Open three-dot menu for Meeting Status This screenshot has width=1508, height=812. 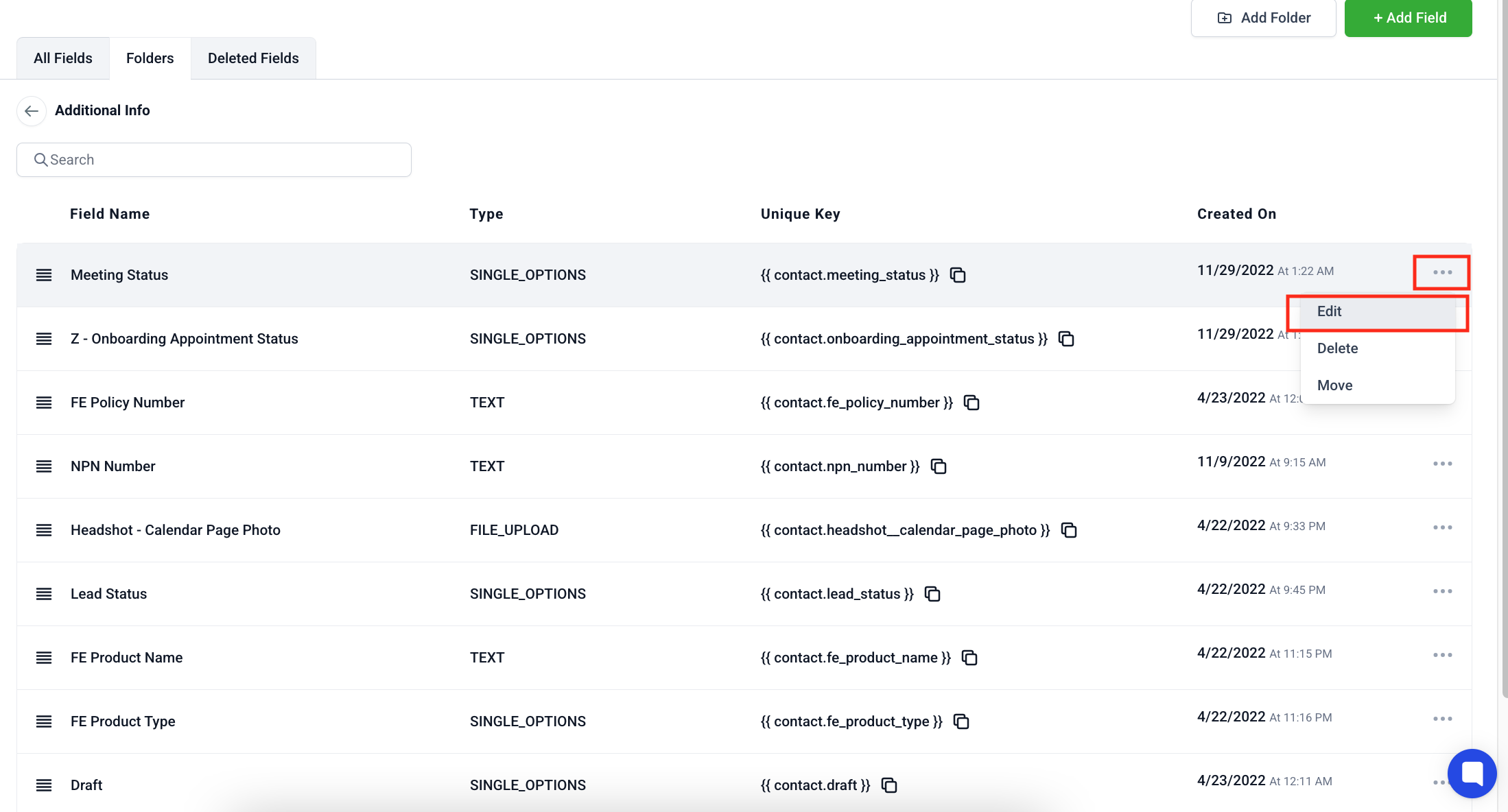[x=1442, y=272]
